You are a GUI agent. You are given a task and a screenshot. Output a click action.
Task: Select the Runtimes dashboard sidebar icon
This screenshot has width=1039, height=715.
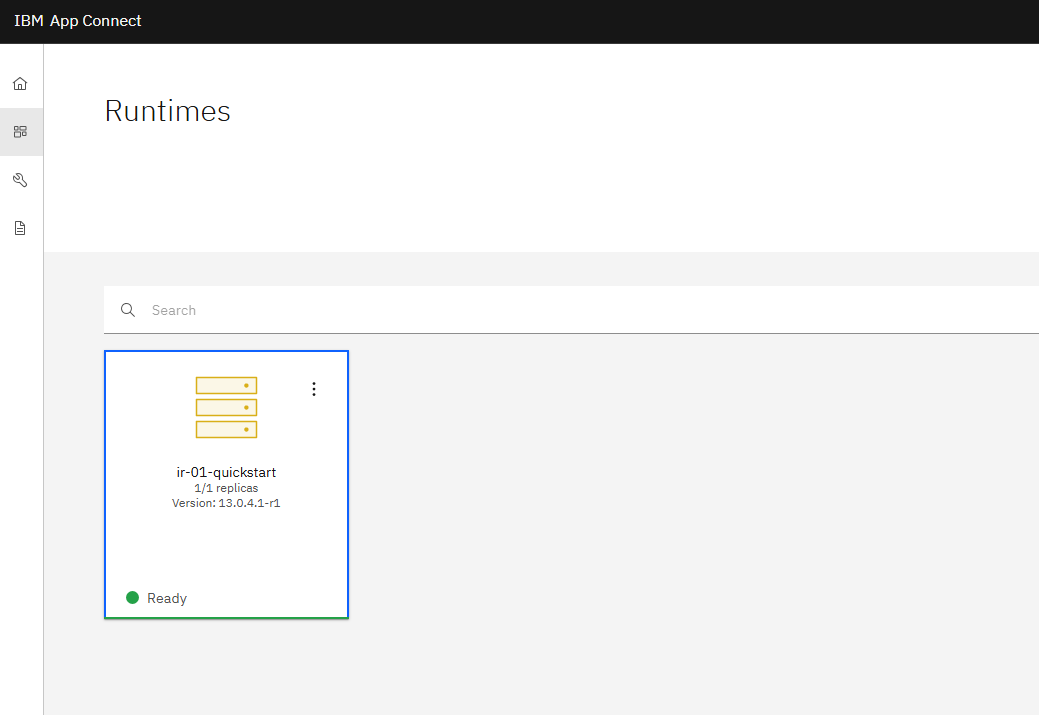[x=20, y=132]
